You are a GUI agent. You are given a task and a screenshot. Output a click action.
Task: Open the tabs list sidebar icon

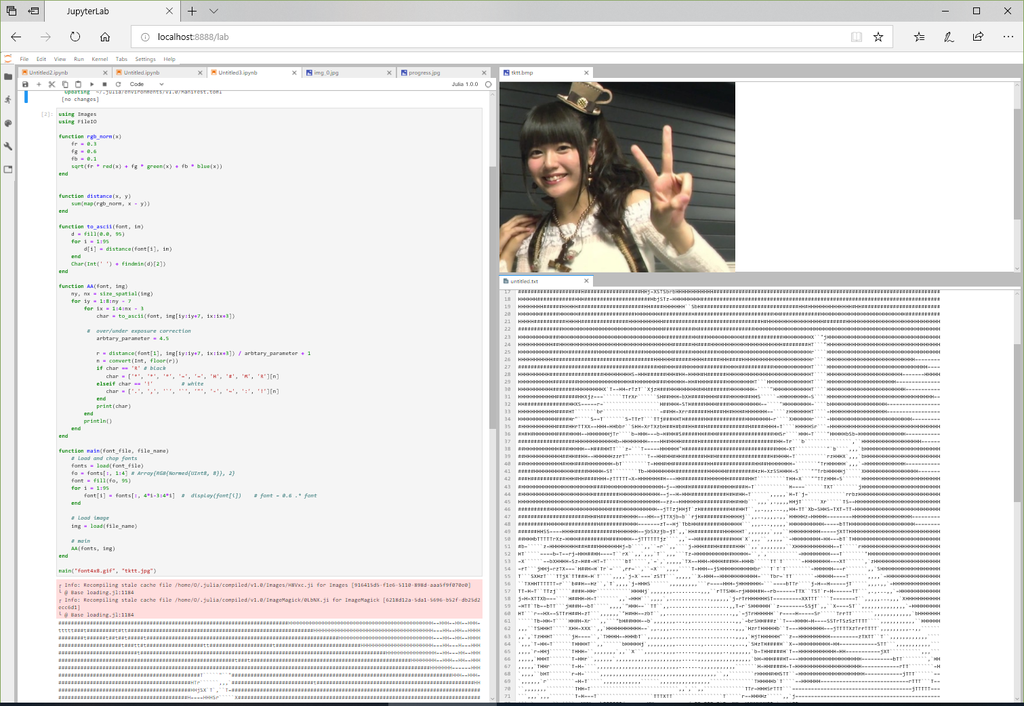8,170
